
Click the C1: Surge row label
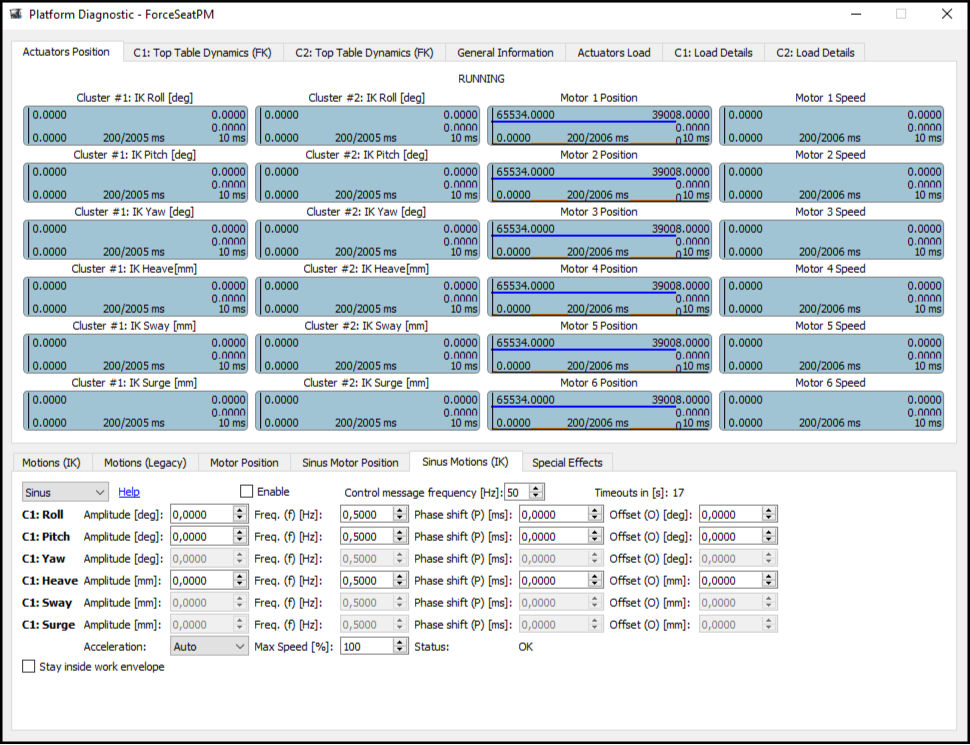coord(48,624)
